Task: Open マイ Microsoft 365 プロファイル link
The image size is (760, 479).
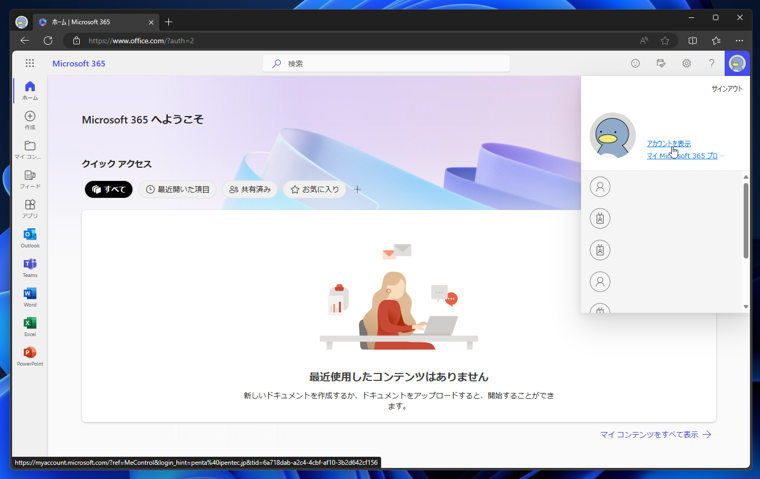Action: 685,156
